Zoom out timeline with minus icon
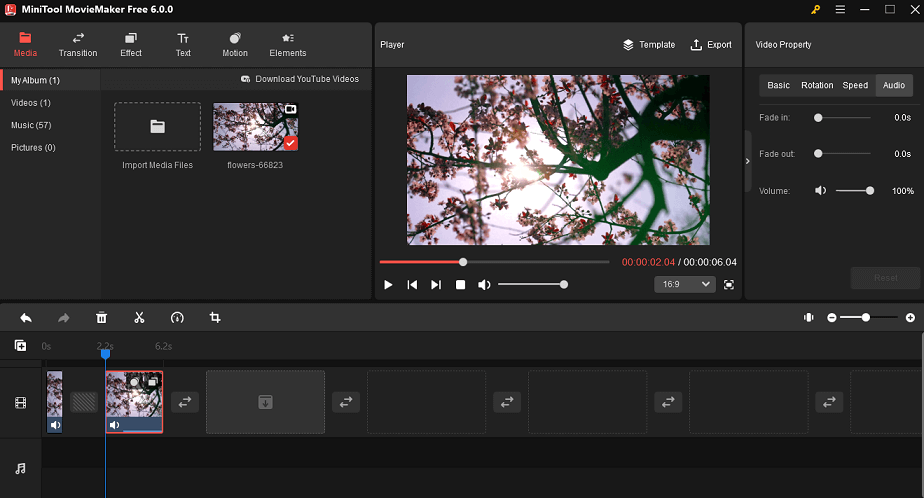 click(x=831, y=318)
